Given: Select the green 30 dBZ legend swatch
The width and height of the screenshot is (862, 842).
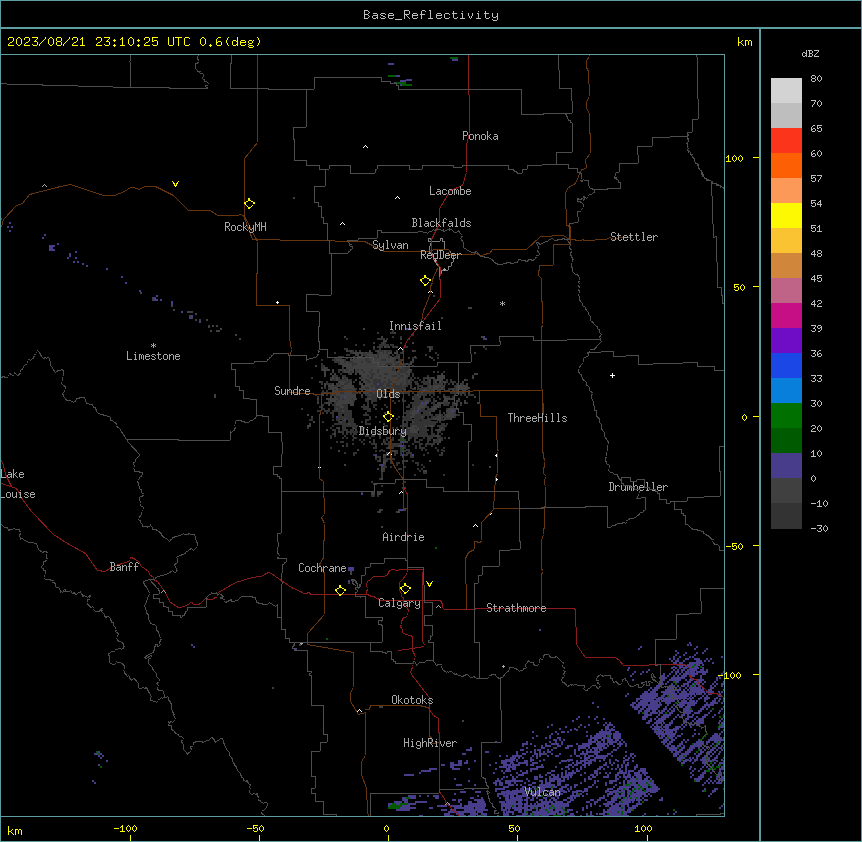Looking at the screenshot, I should (786, 416).
